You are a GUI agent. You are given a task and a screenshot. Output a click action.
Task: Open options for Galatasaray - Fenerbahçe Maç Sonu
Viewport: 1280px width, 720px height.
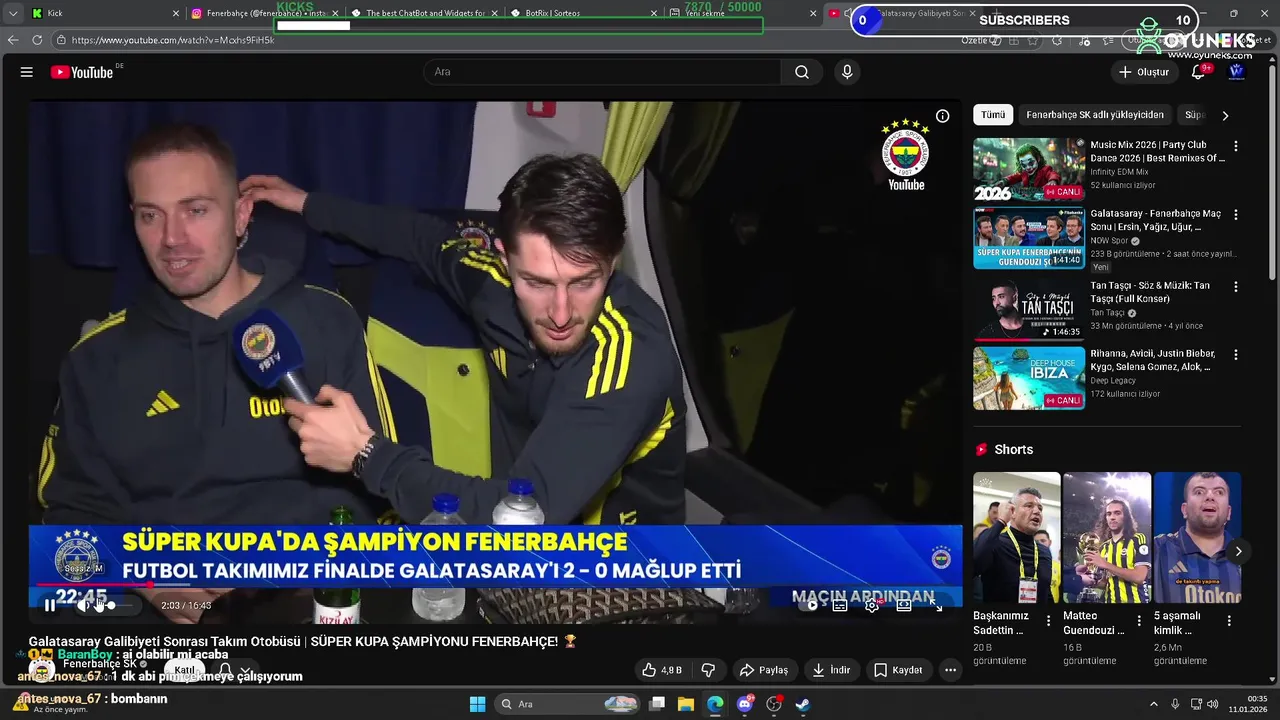(x=1236, y=215)
